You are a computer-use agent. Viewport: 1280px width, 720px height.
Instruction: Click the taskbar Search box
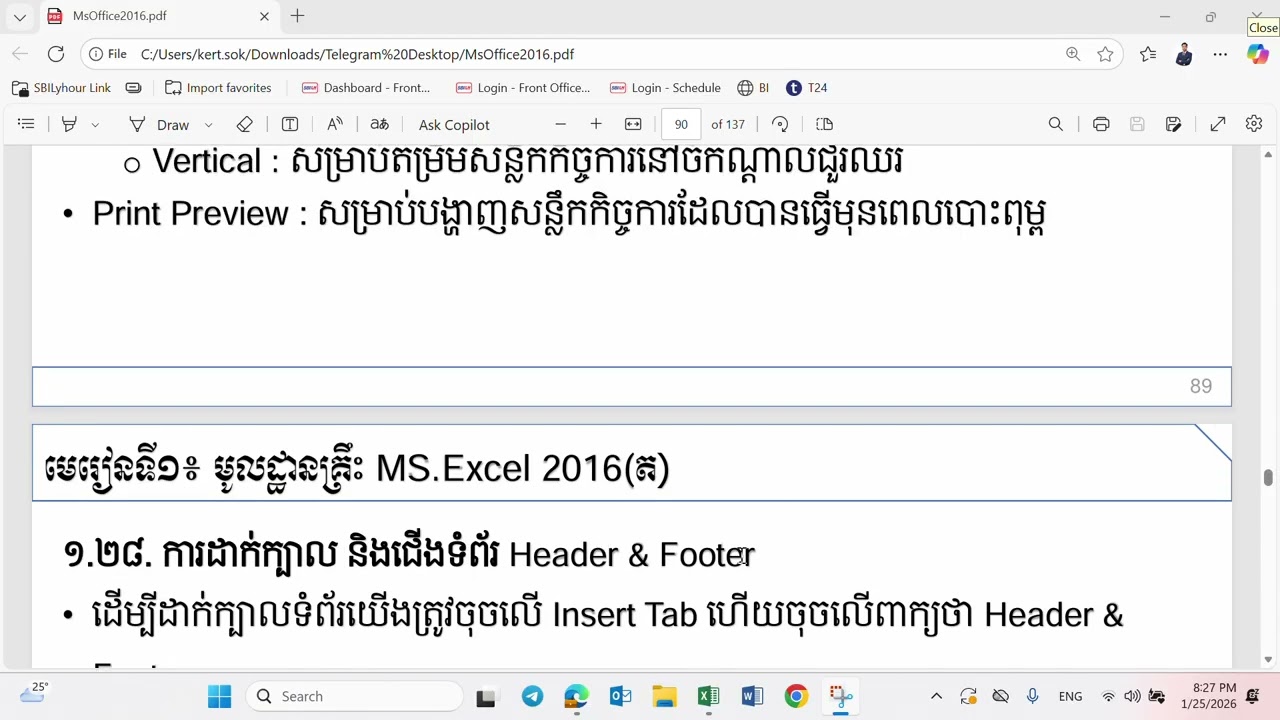[354, 696]
